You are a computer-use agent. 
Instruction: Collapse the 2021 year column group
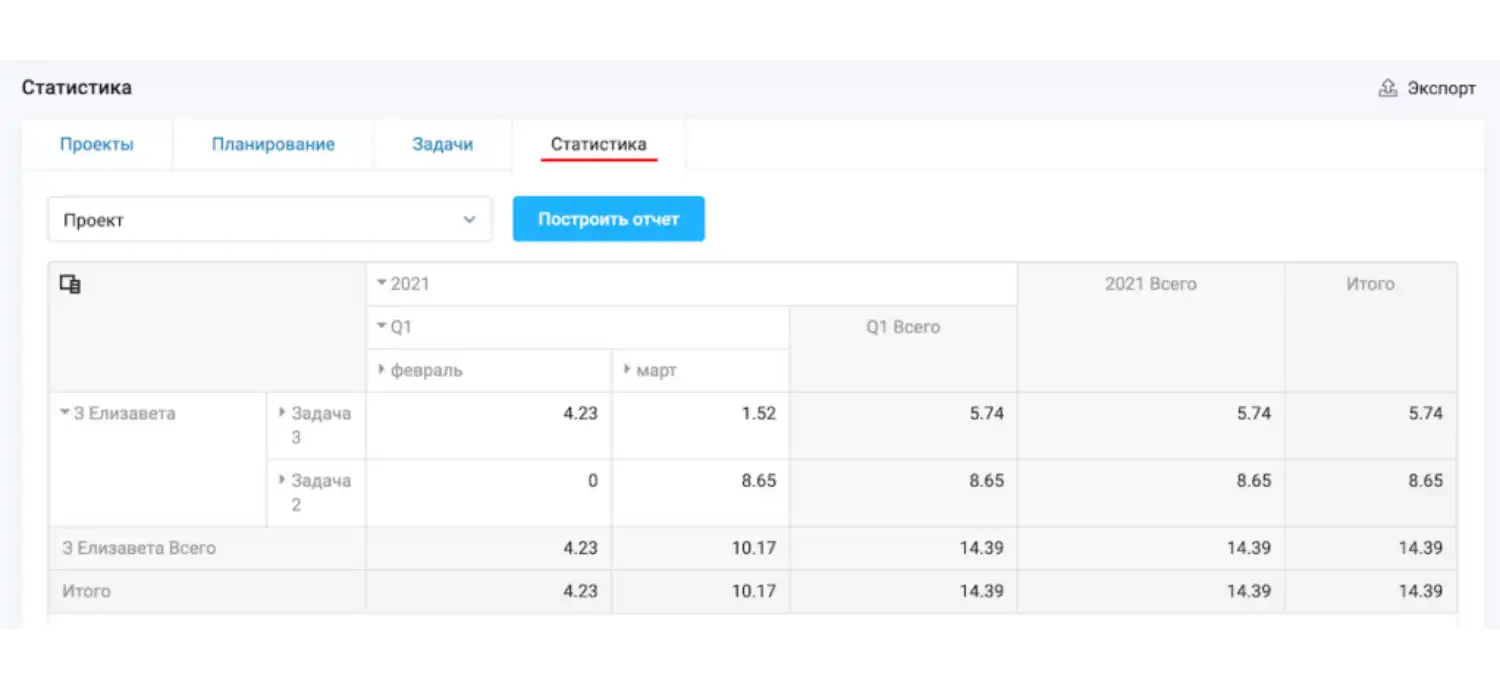pyautogui.click(x=381, y=283)
